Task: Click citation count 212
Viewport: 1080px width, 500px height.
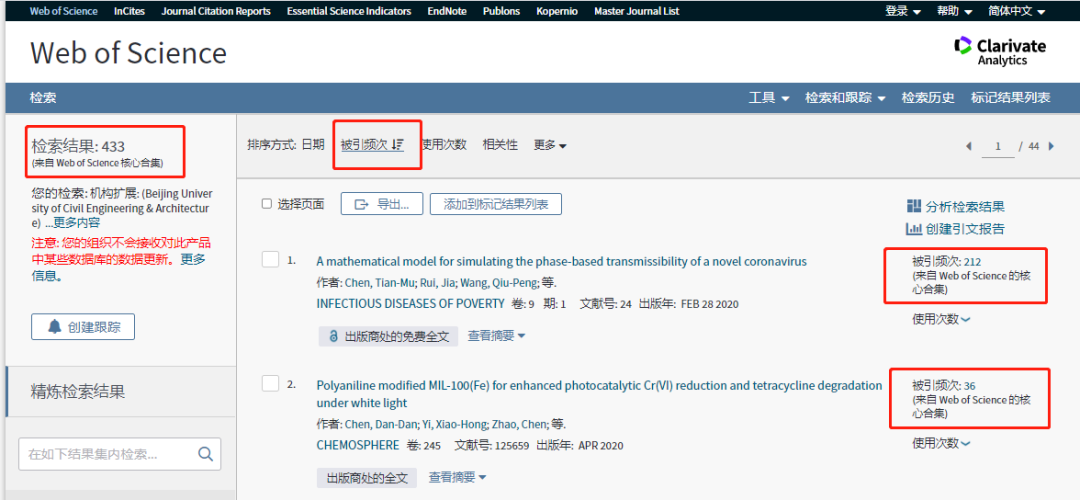Action: 973,262
